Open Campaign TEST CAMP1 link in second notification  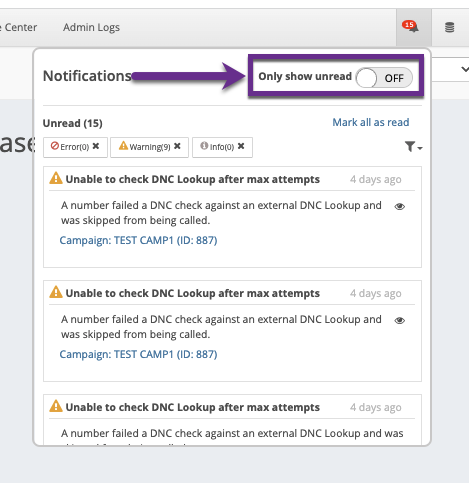pos(138,354)
